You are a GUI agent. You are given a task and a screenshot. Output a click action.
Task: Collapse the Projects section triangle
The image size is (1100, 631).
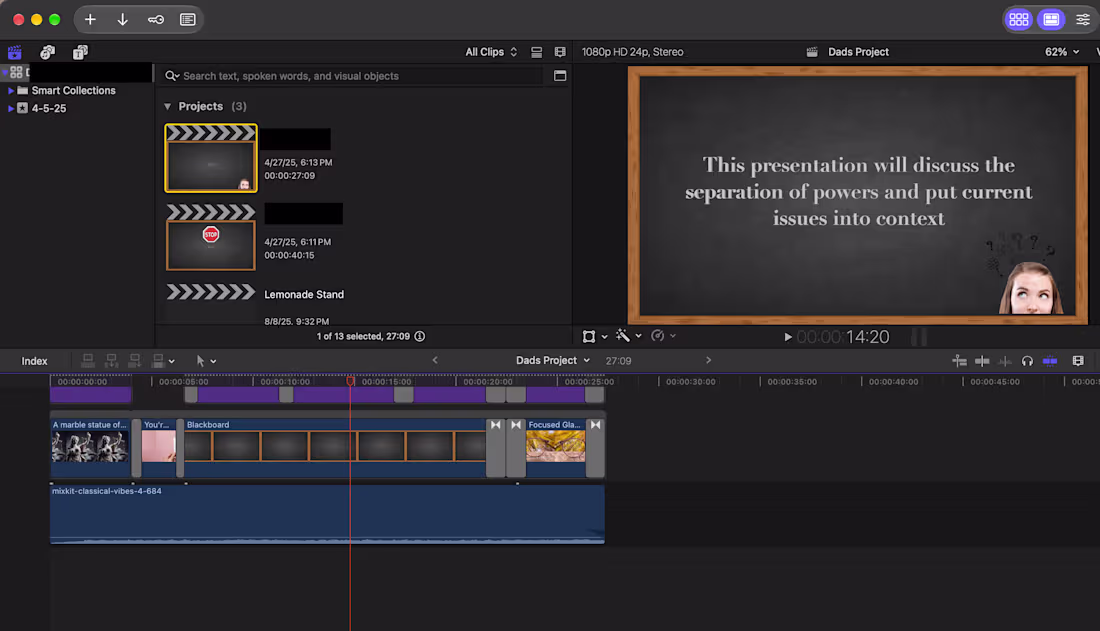click(x=168, y=107)
